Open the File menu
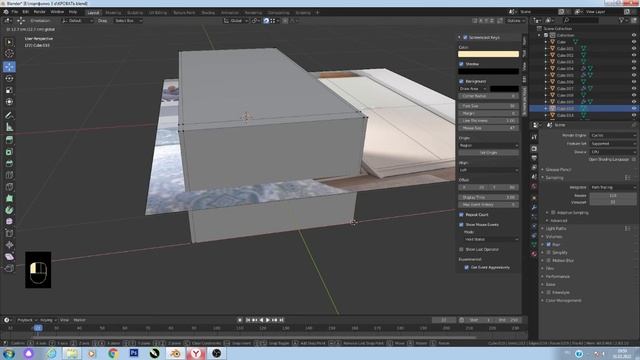This screenshot has width=640, height=360. (15, 12)
